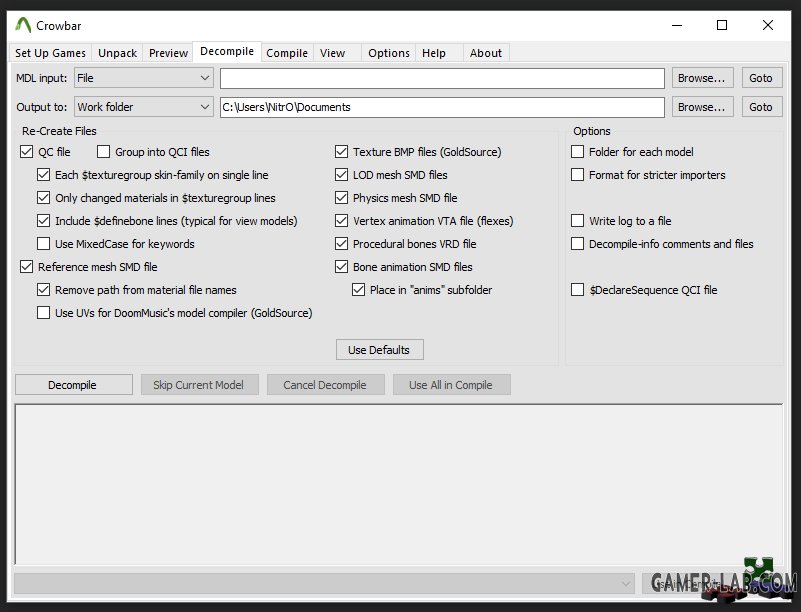The width and height of the screenshot is (801, 612).
Task: Browse for the MDL input file
Action: pyautogui.click(x=702, y=78)
